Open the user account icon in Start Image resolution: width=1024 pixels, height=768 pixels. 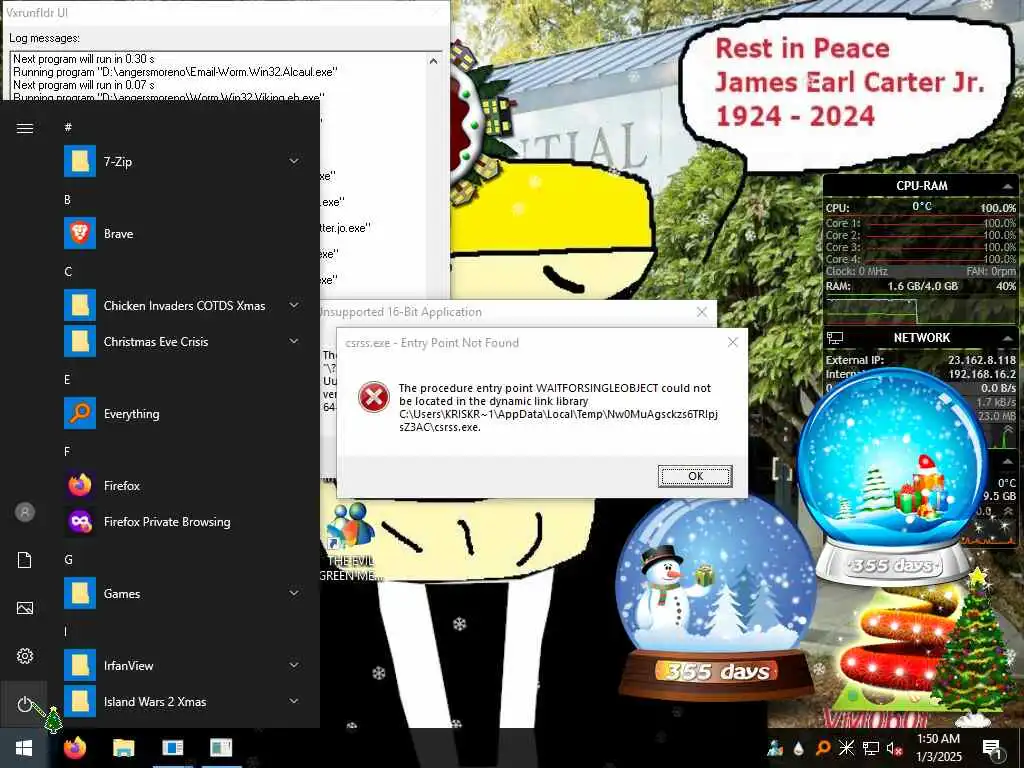[x=25, y=512]
